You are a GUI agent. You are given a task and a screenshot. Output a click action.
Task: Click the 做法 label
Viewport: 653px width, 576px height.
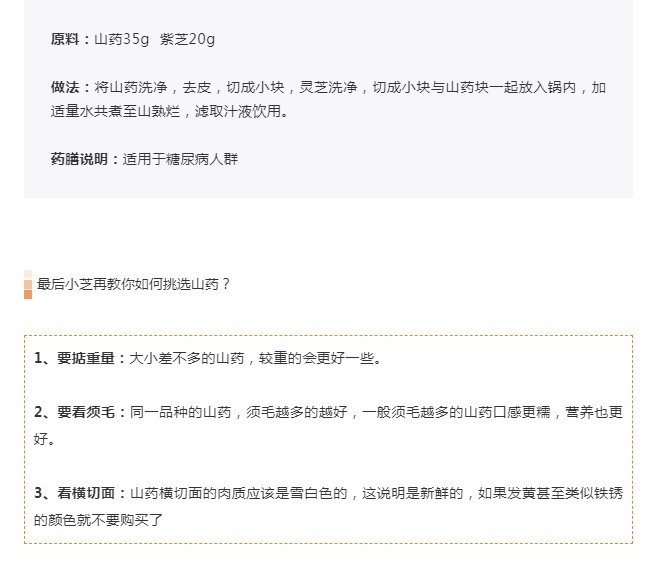[x=65, y=87]
